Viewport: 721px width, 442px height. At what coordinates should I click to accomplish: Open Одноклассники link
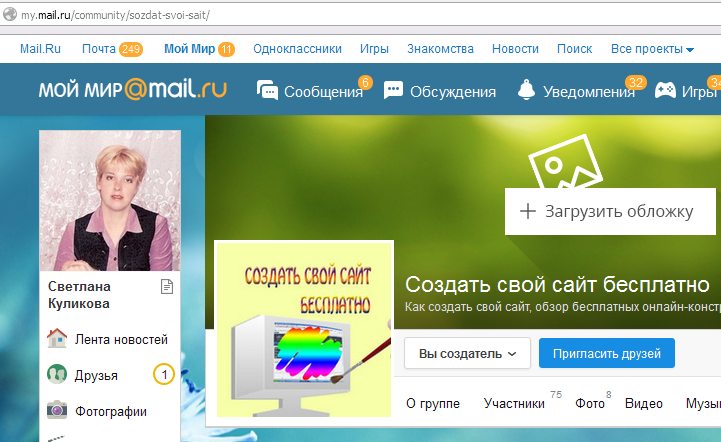pyautogui.click(x=298, y=49)
